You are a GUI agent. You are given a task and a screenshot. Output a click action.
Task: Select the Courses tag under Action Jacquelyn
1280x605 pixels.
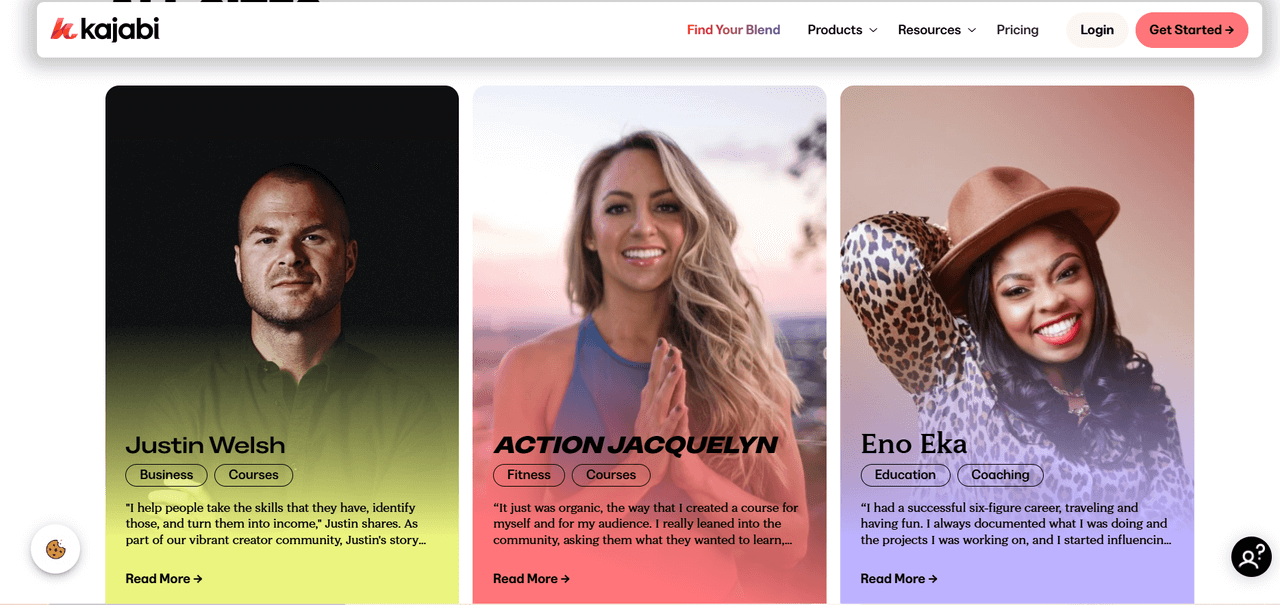[x=611, y=475]
